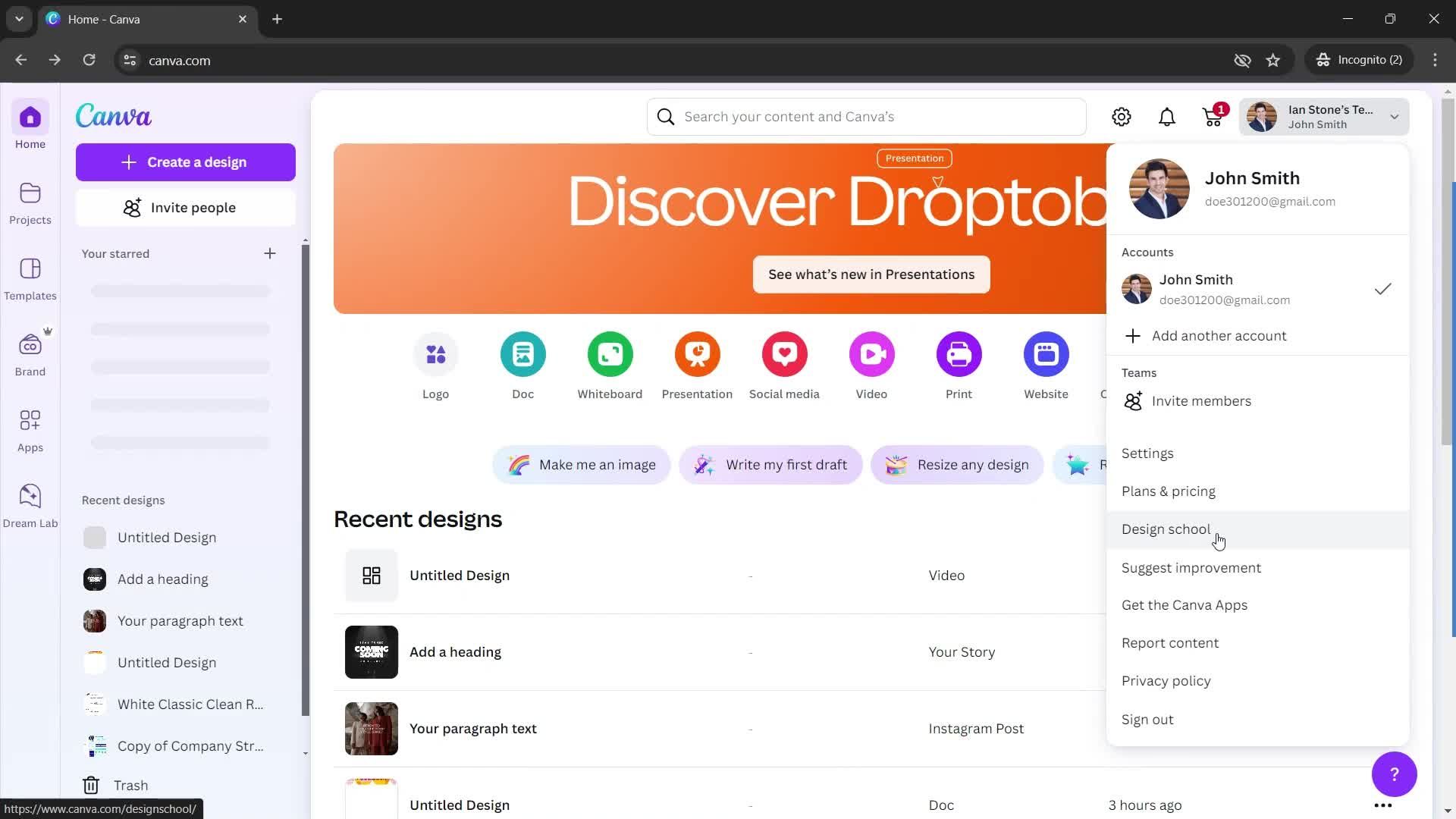Open the Brand kit sidebar item
This screenshot has height=819, width=1456.
pos(30,355)
